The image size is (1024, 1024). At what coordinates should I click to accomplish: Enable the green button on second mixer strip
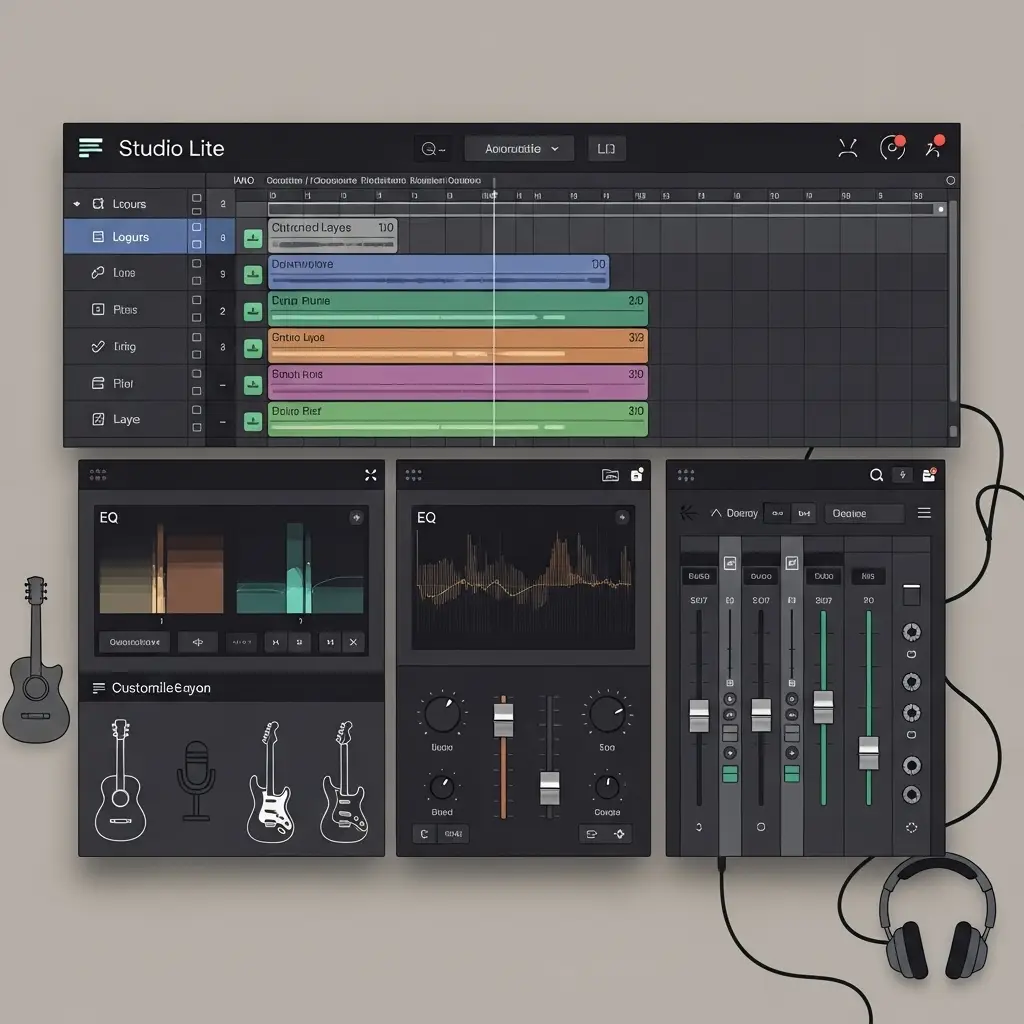tap(729, 774)
